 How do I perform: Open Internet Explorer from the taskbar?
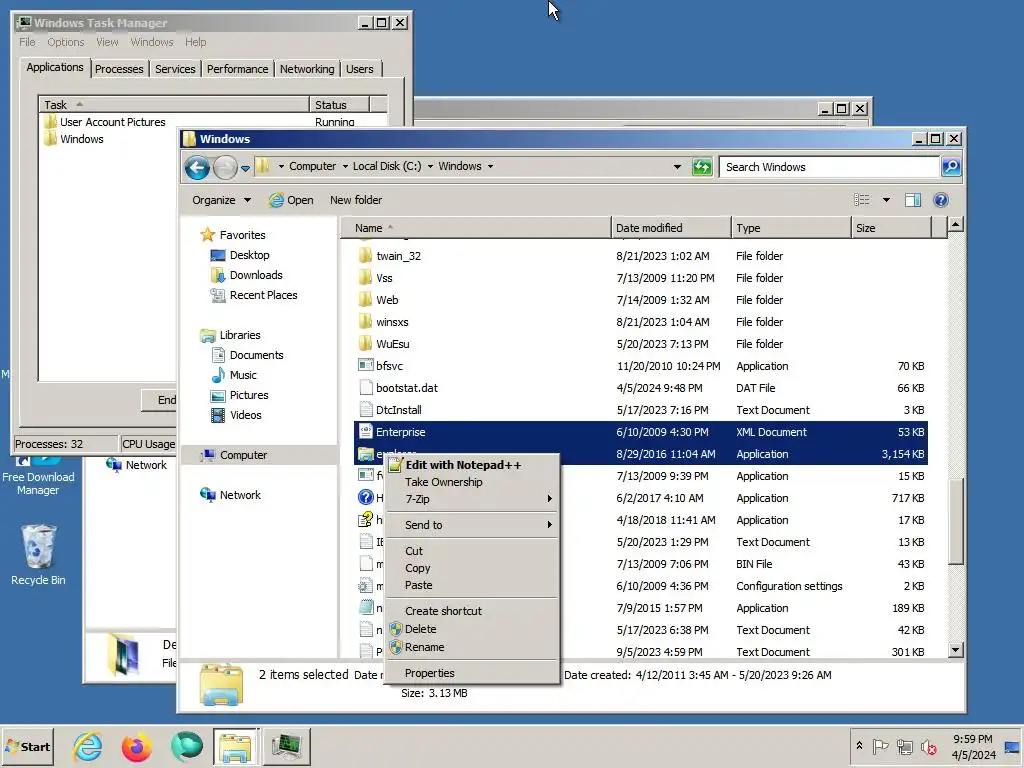point(88,746)
